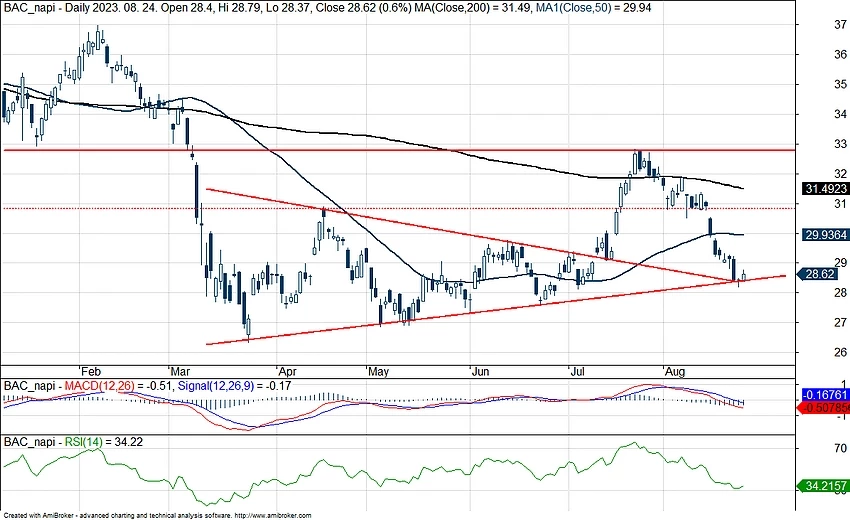Click the 35 price axis label
This screenshot has height=520, width=850.
click(x=841, y=84)
